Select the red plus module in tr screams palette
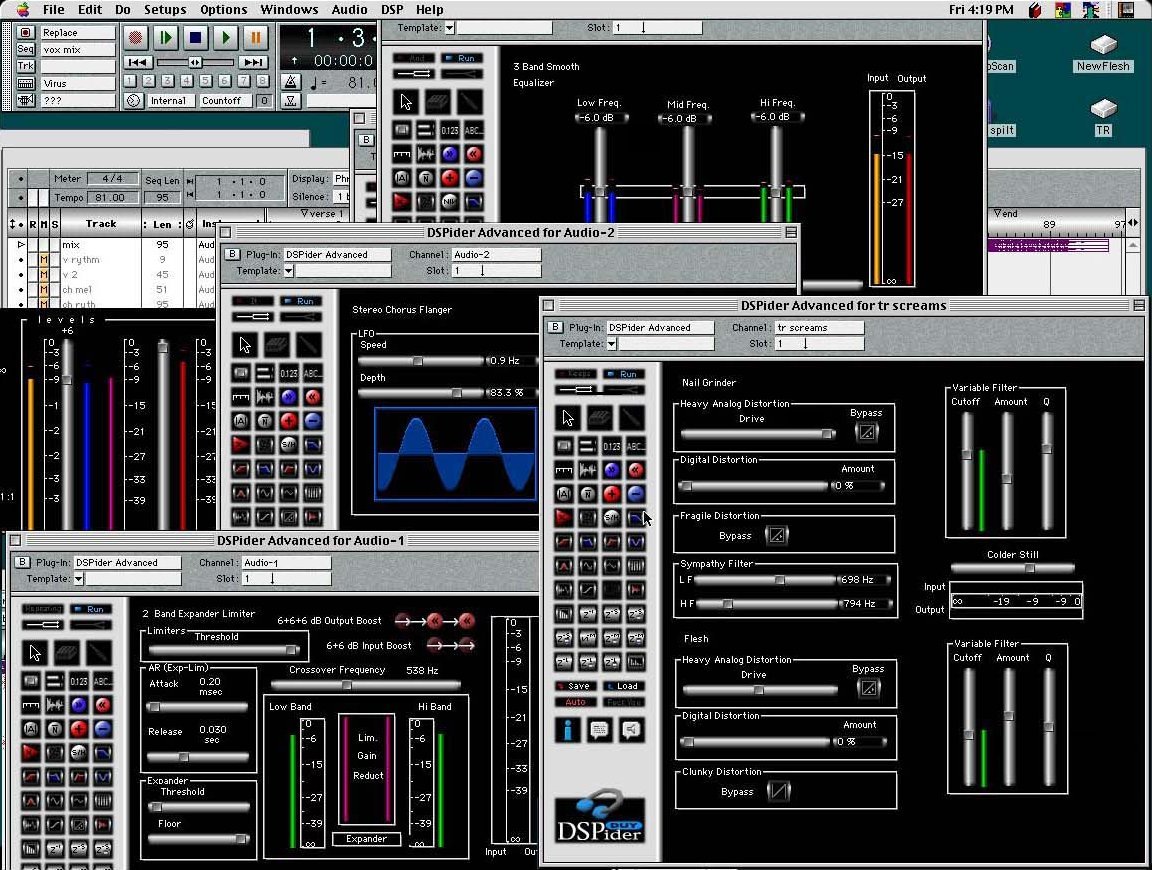 coord(612,493)
